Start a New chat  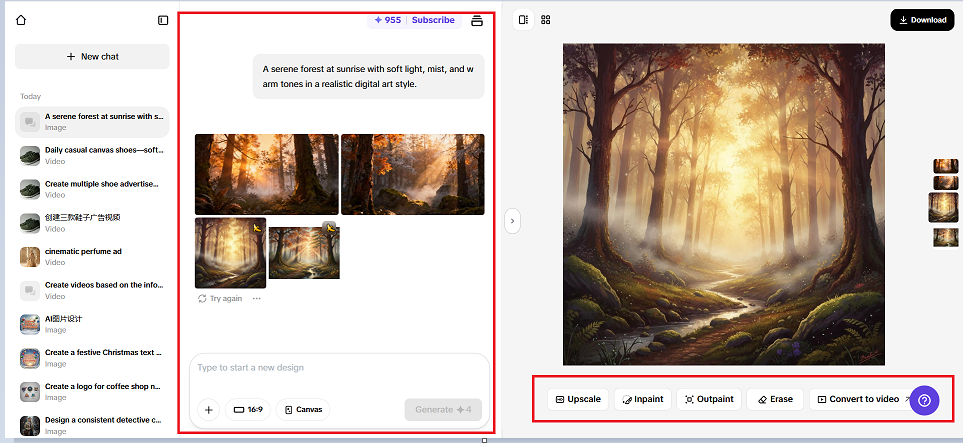(x=92, y=57)
